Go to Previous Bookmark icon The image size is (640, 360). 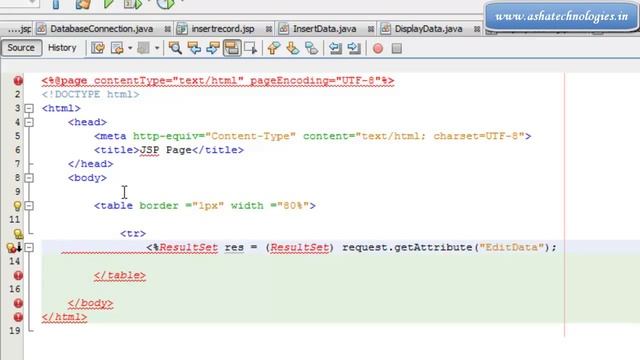pos(273,48)
